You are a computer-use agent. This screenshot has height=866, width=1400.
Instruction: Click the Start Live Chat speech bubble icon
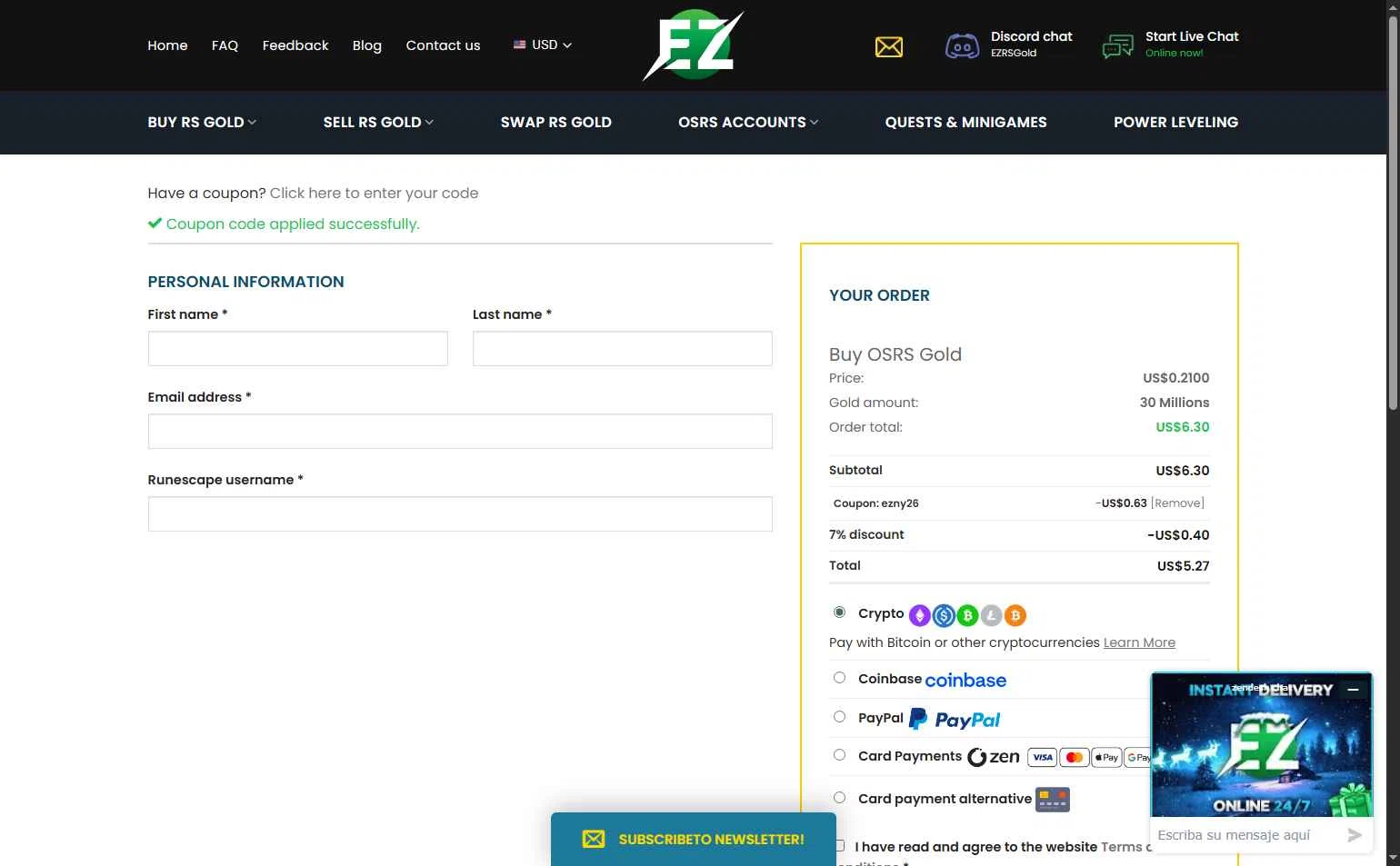pyautogui.click(x=1117, y=45)
